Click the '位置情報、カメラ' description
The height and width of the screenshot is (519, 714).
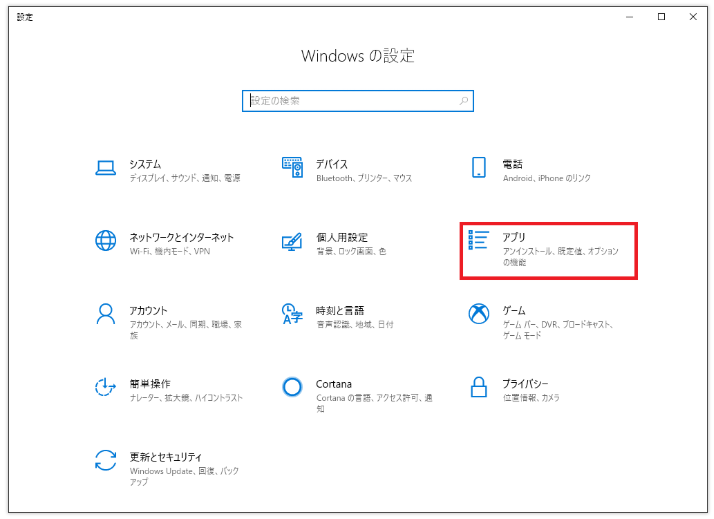click(531, 398)
